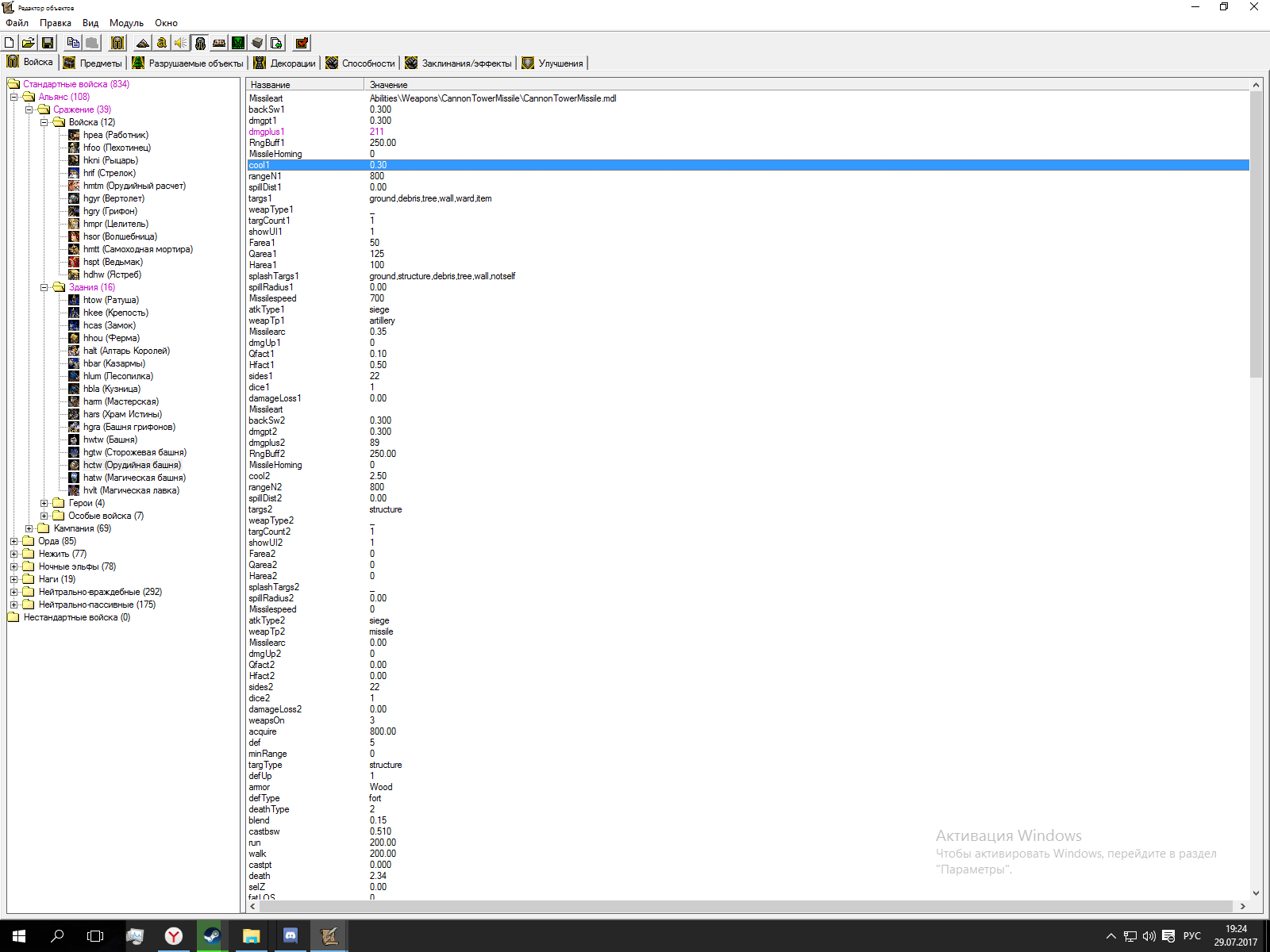Select hctw (Орудийная башня) in the tree
The image size is (1270, 952).
(x=132, y=465)
